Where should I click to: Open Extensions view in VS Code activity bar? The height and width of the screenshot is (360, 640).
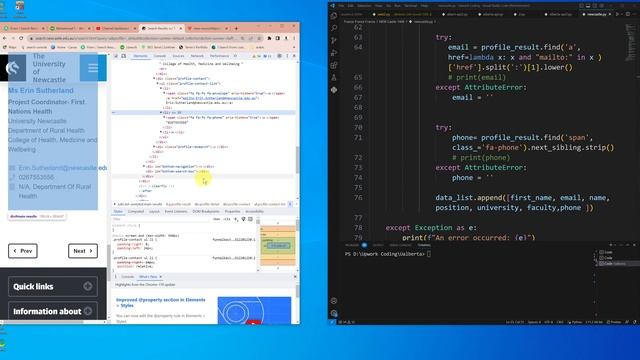(x=334, y=65)
